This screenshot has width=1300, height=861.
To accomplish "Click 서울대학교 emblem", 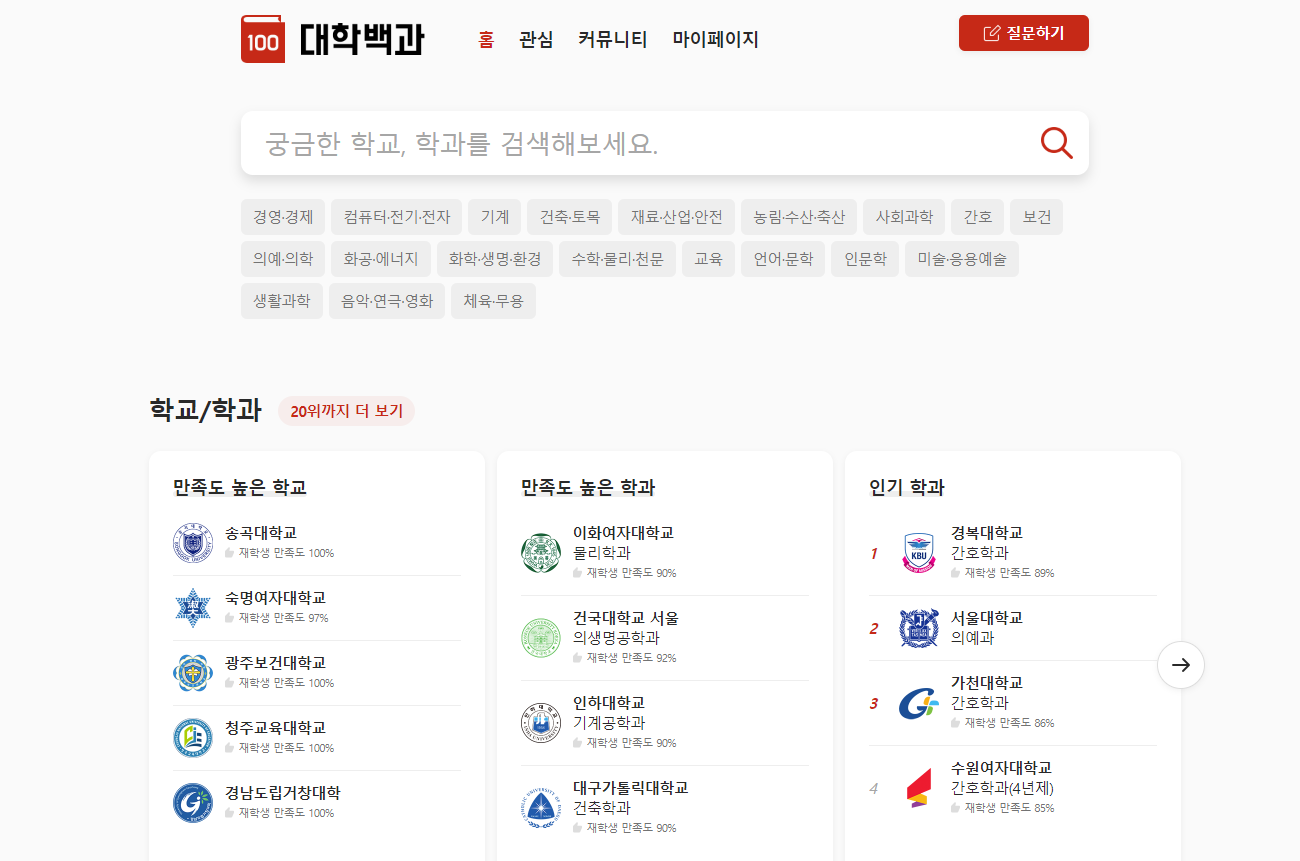I will [919, 628].
